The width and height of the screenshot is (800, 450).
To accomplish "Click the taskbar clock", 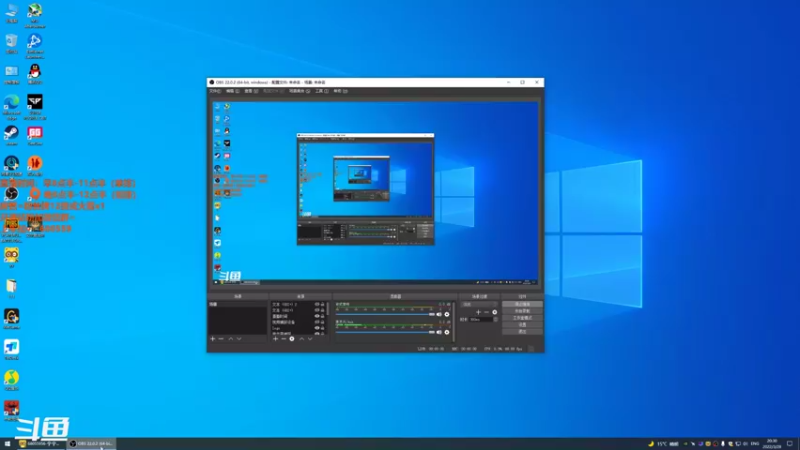I will [772, 444].
